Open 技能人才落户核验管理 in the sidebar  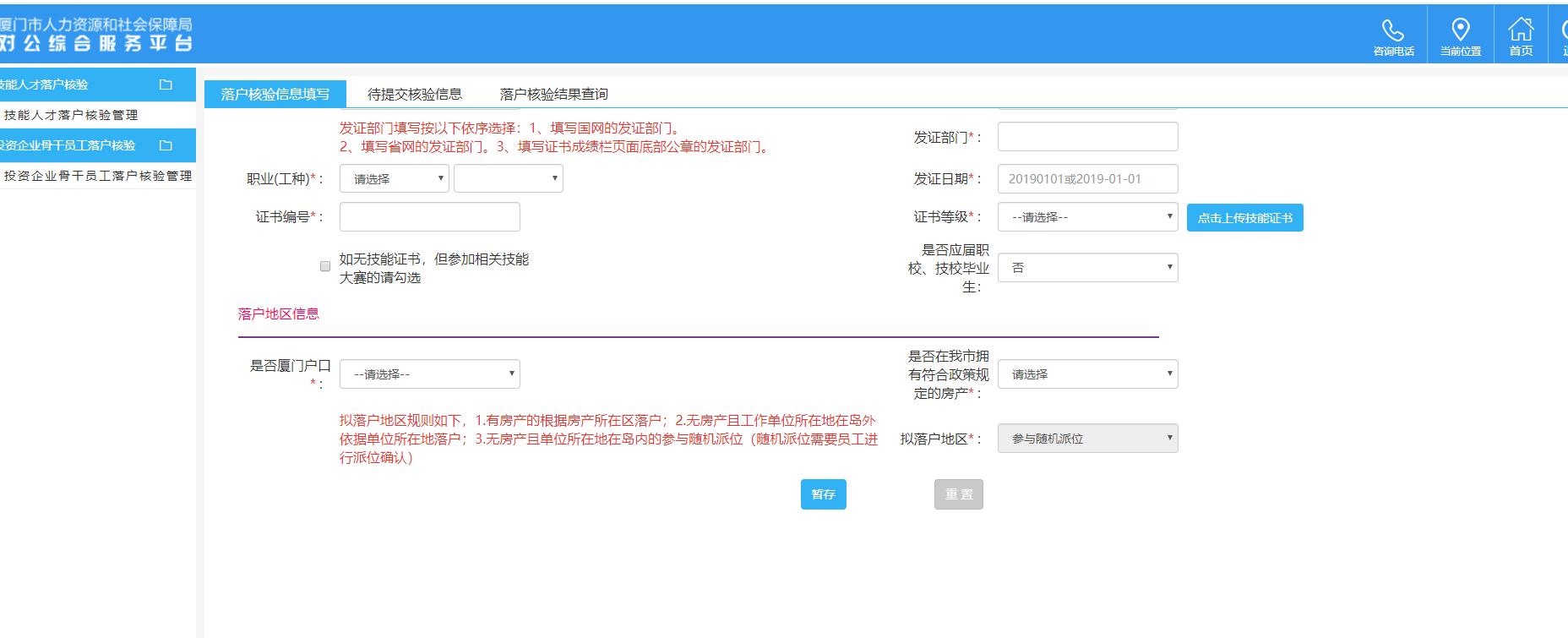pyautogui.click(x=71, y=115)
